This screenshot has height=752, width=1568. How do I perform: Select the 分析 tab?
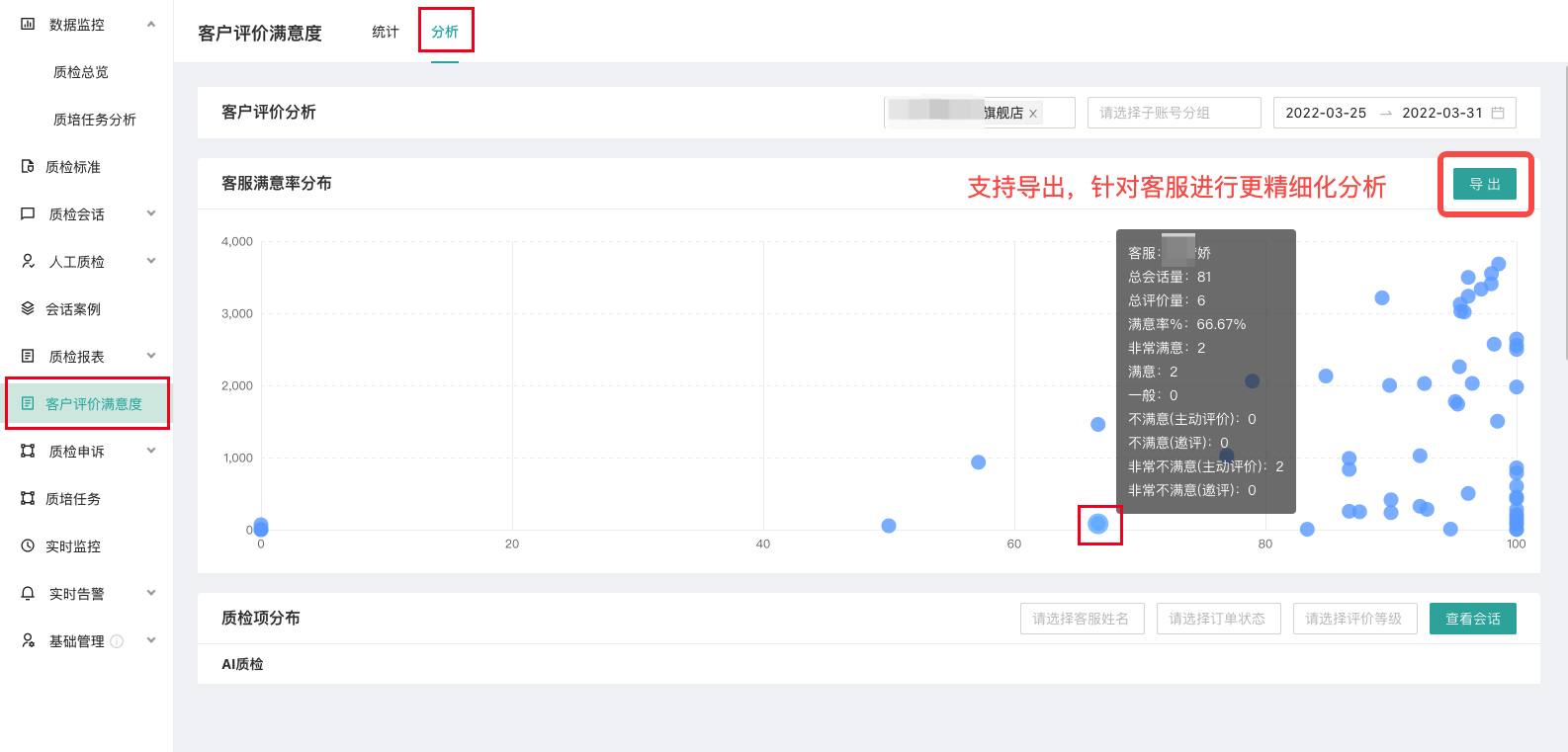[x=445, y=32]
